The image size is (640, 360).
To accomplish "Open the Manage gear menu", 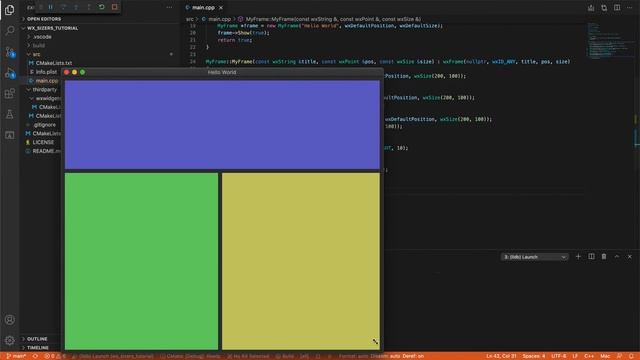I will (x=9, y=340).
